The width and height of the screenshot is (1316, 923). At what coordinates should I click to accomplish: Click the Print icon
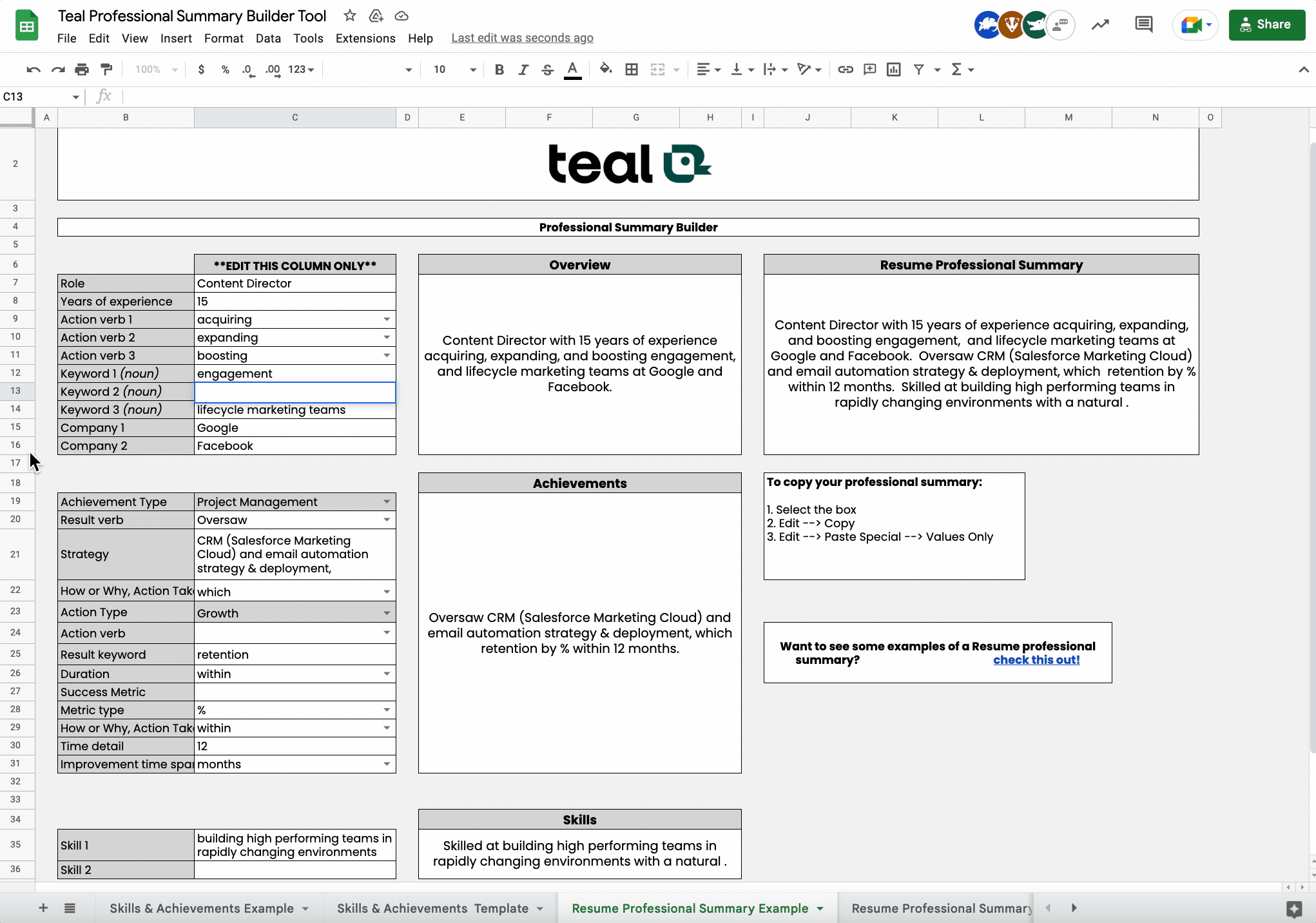82,70
